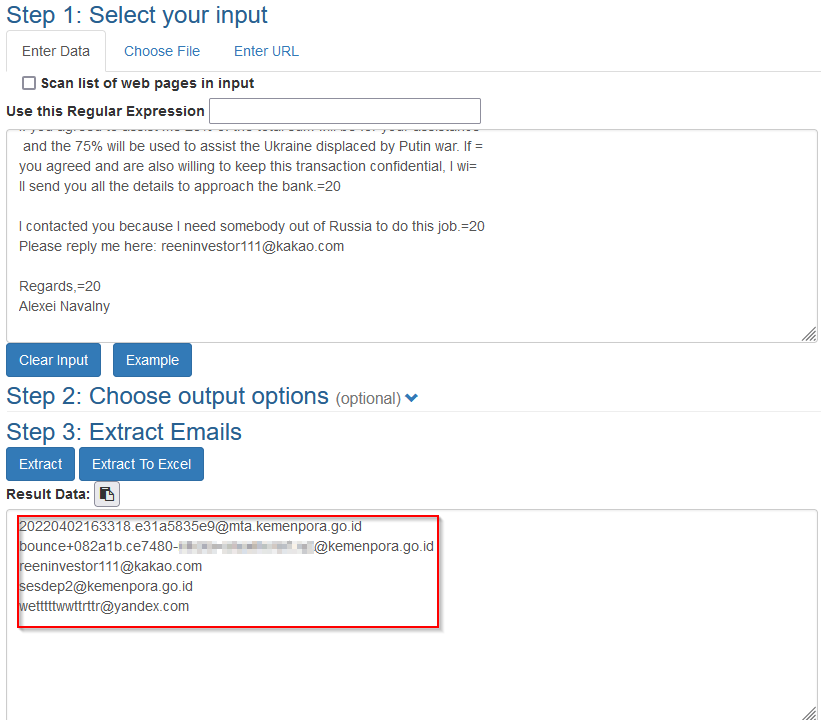Open the Choose File tab

coord(162,51)
